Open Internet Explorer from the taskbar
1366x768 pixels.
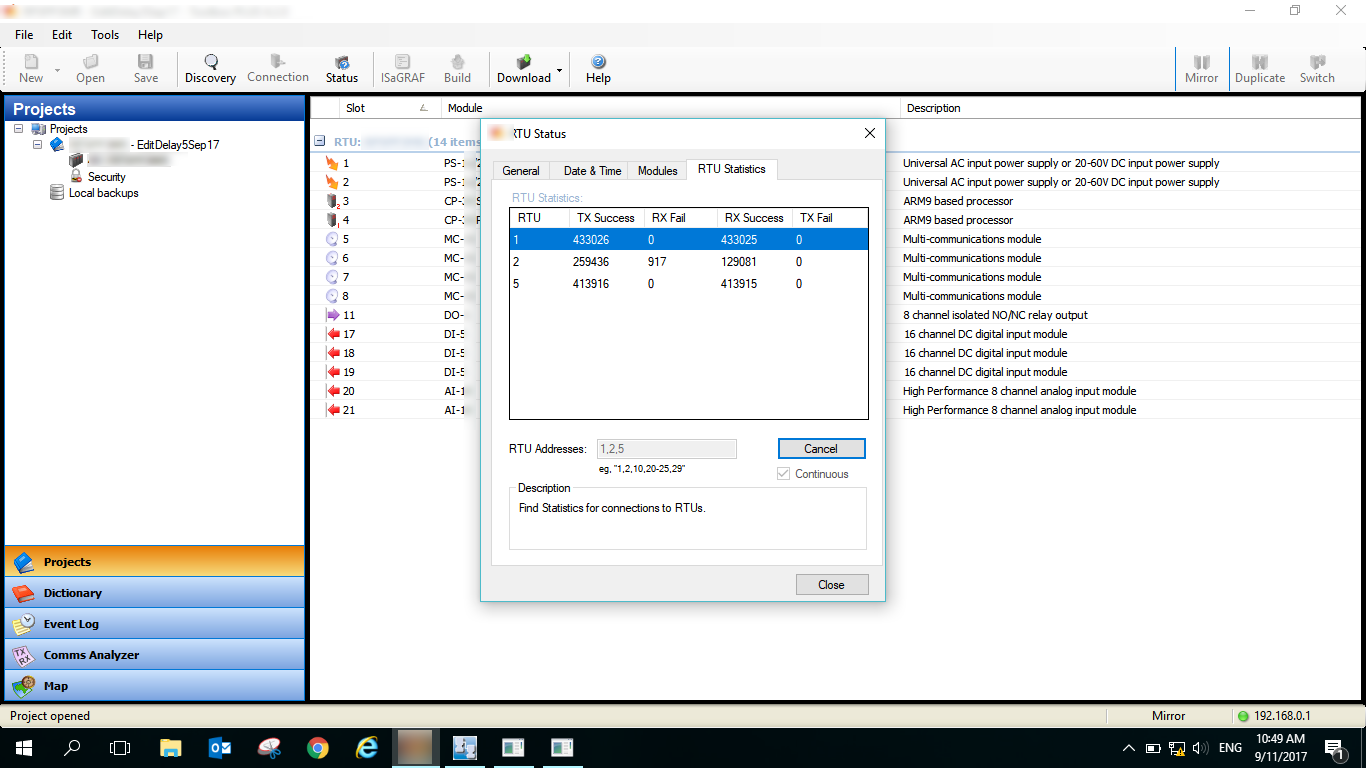pos(367,748)
